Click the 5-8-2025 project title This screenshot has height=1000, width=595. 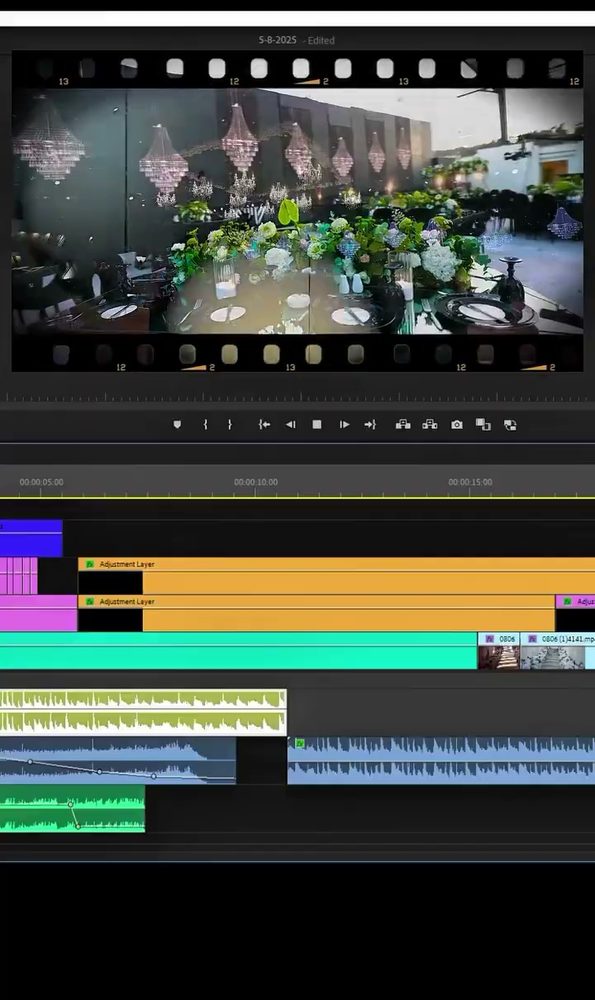277,40
